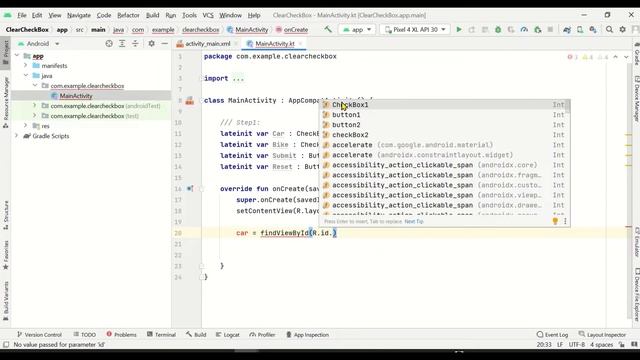Open the Problems tool window
The image size is (640, 360).
pos(122,335)
